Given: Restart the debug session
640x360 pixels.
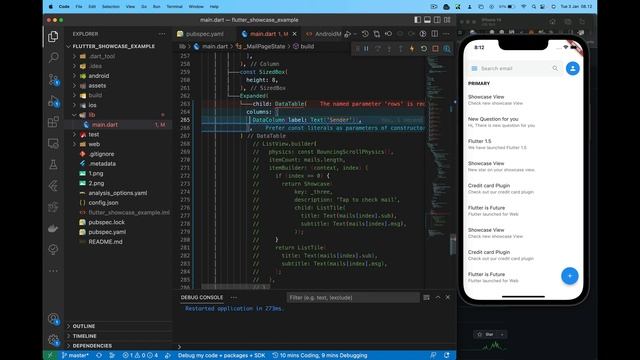Looking at the screenshot, I should [424, 49].
